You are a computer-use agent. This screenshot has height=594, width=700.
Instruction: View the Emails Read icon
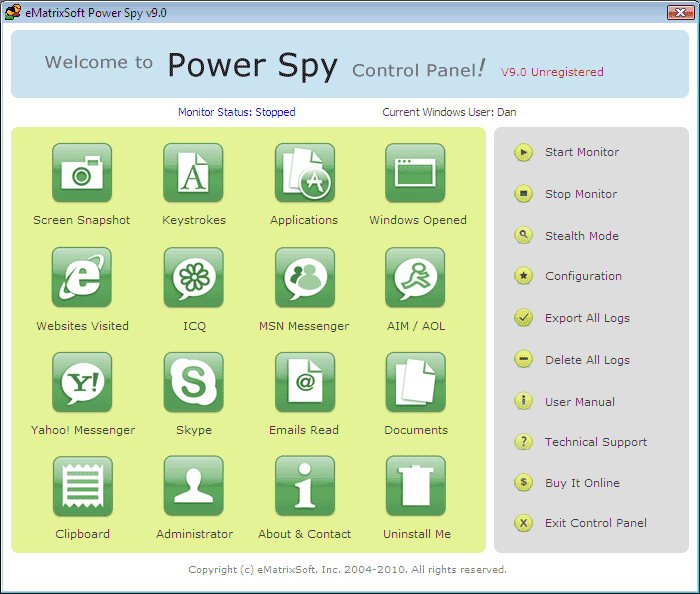point(304,382)
